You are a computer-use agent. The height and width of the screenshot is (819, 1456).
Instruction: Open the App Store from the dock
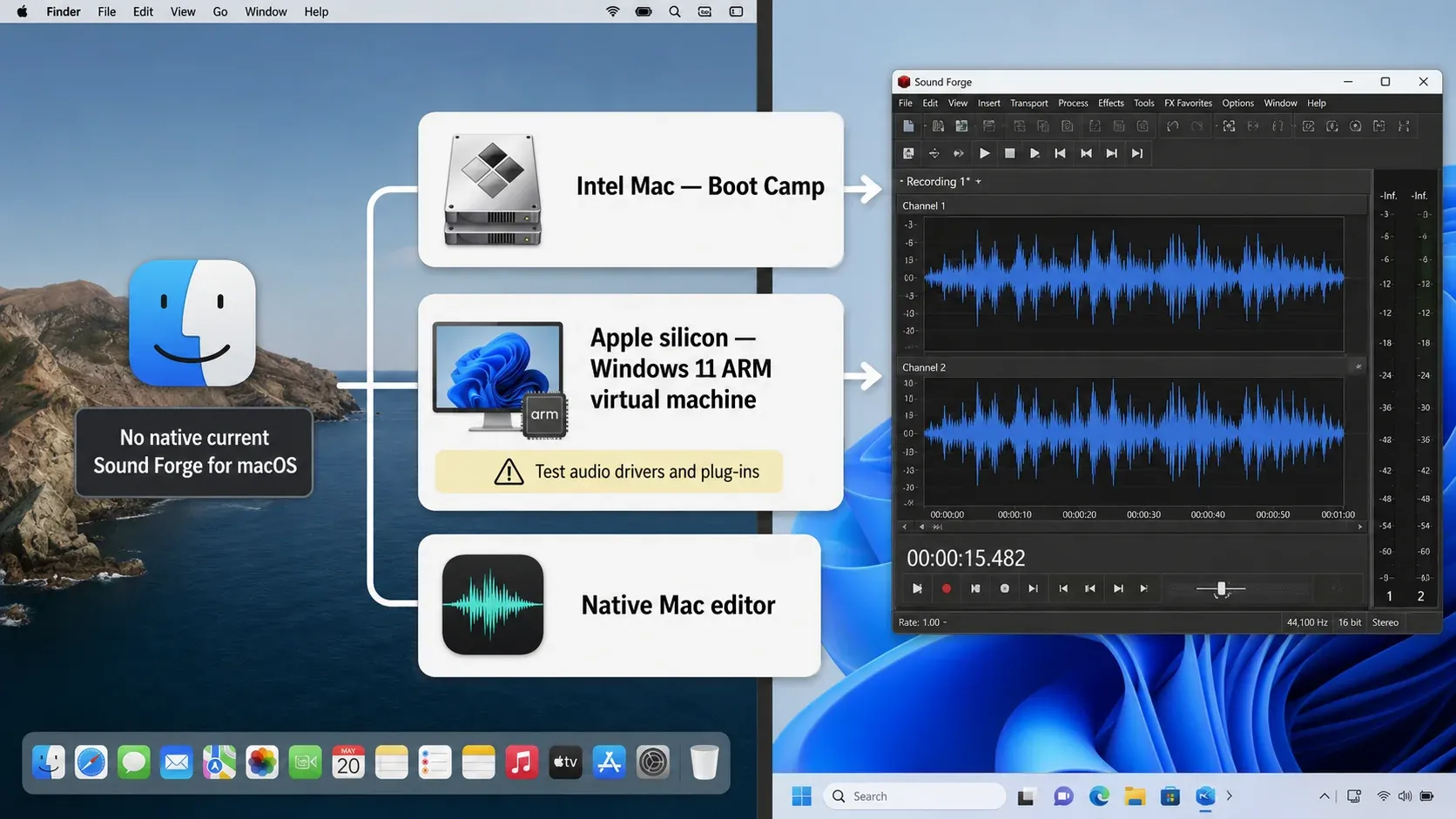609,762
